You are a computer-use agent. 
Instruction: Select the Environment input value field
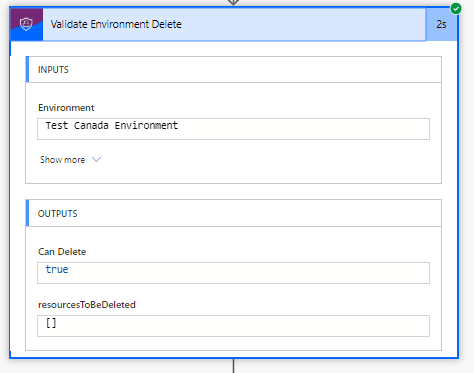pyautogui.click(x=233, y=129)
